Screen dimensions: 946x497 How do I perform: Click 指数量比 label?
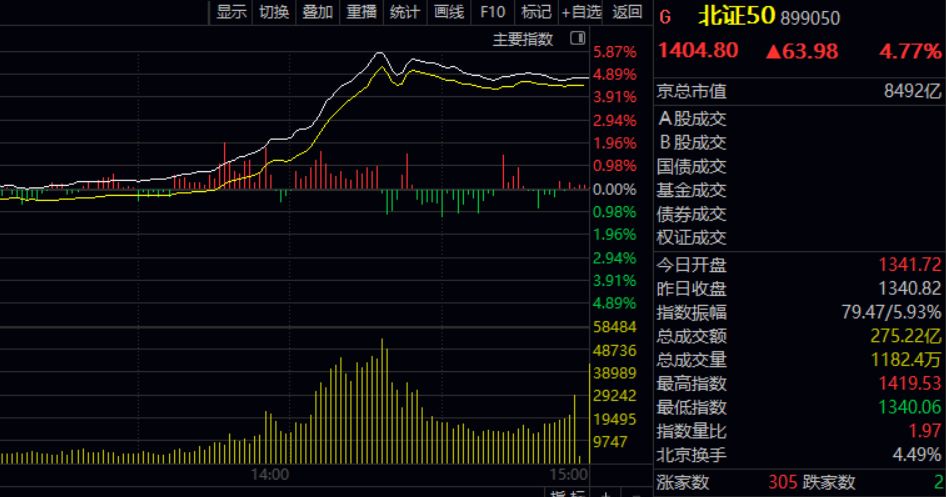691,431
